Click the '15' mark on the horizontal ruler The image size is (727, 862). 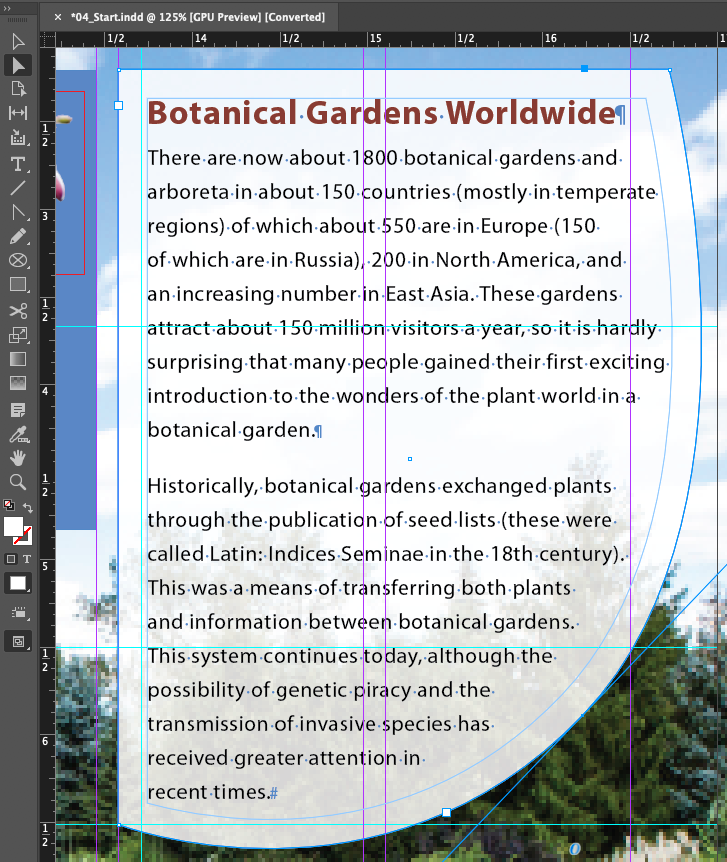(x=376, y=38)
